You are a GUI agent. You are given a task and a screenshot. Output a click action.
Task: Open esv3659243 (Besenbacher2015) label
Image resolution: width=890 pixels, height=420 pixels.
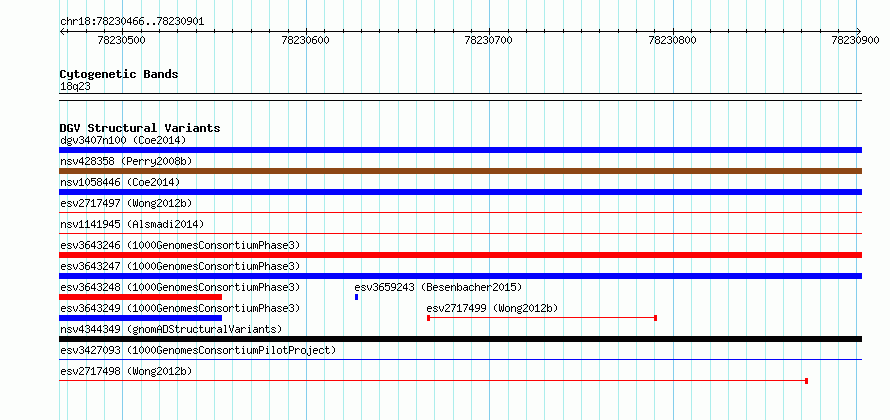(x=438, y=287)
